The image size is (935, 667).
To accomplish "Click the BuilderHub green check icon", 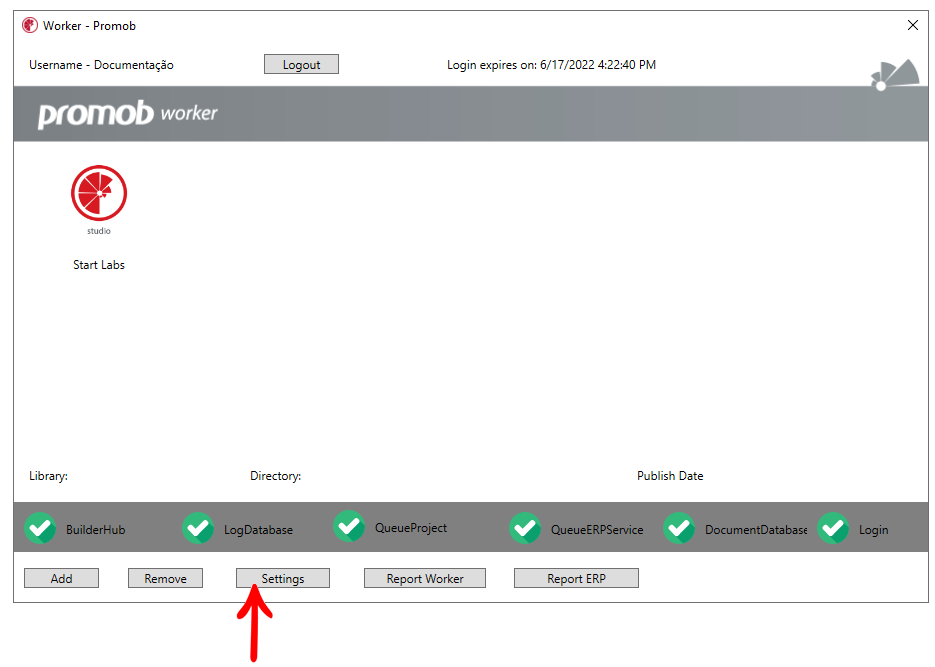I will tap(41, 528).
